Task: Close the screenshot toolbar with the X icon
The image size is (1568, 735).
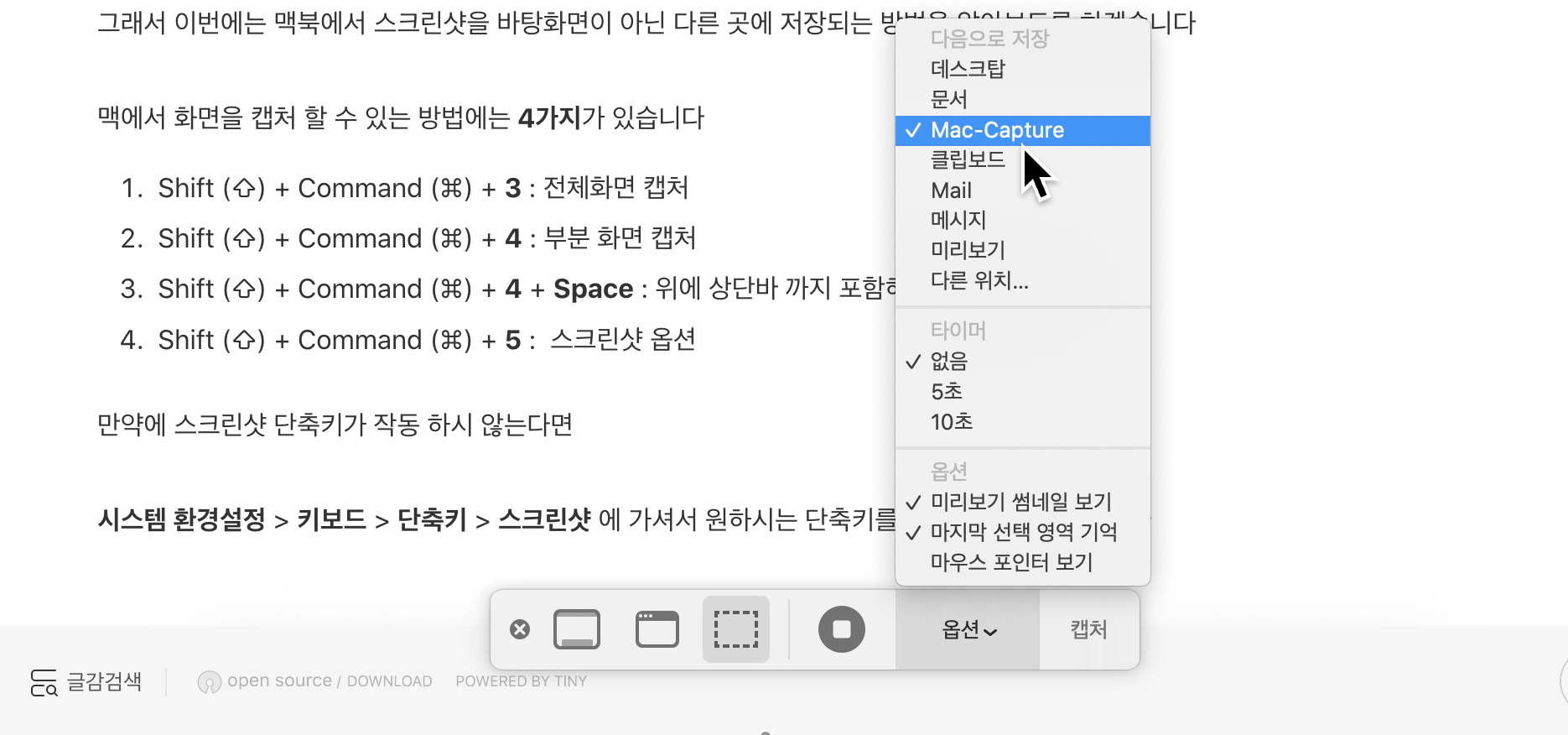Action: (520, 629)
